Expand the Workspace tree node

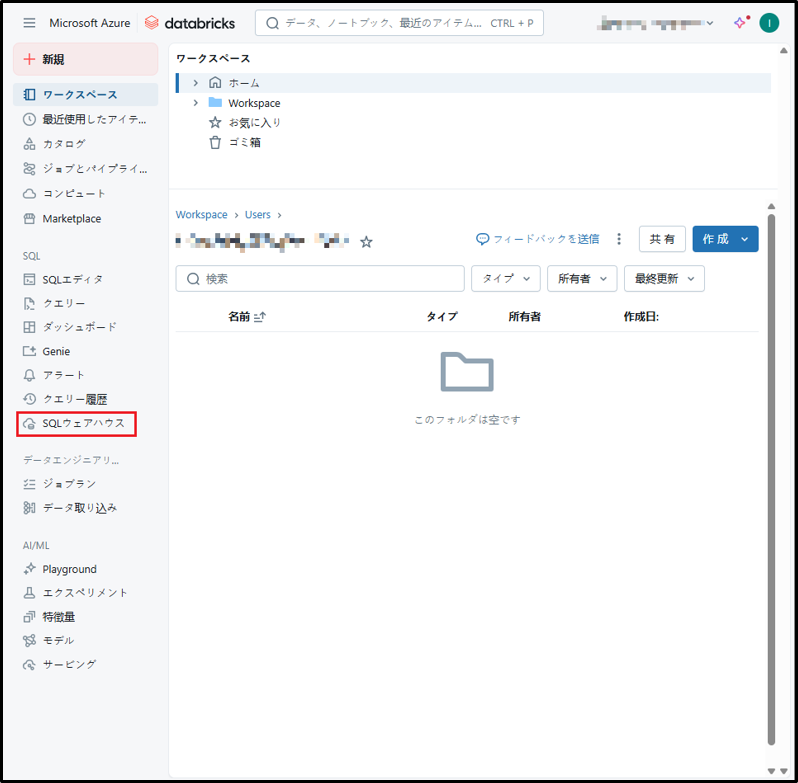pyautogui.click(x=195, y=103)
